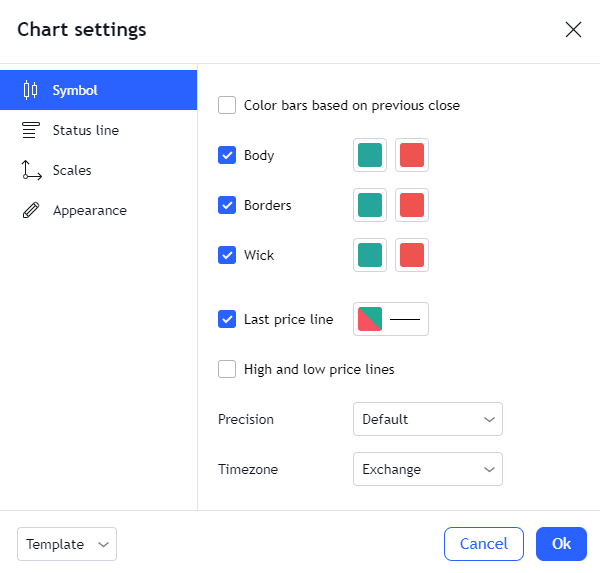Click the Appearance pencil icon
The width and height of the screenshot is (600, 573).
click(31, 210)
